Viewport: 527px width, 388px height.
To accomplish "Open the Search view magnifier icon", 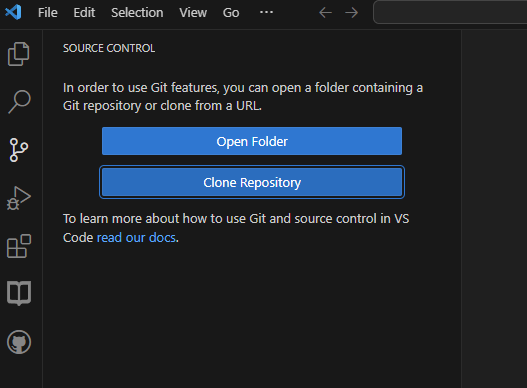I will (19, 102).
